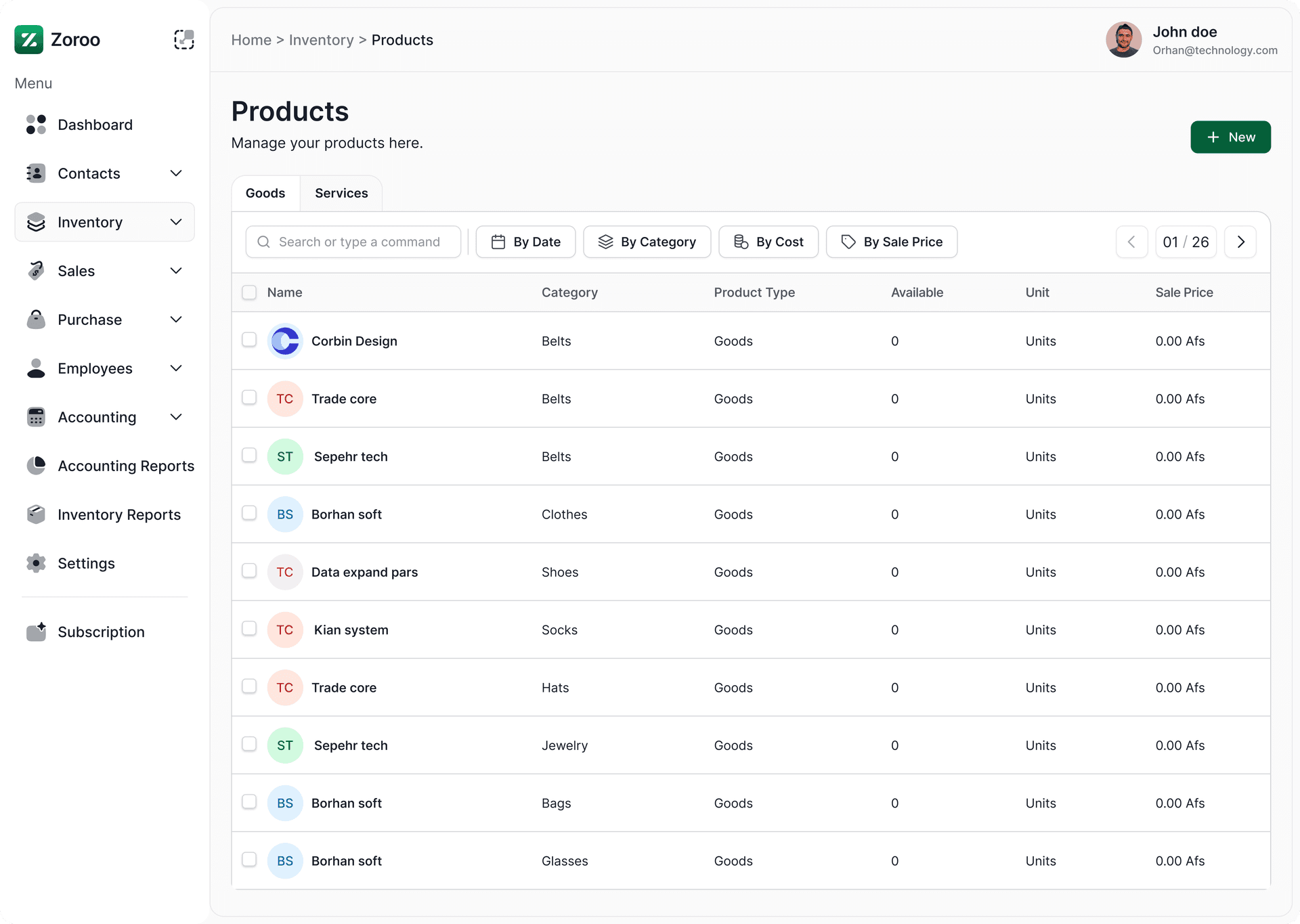1300x924 pixels.
Task: Click the sidebar collapse icon next to Zoroo
Action: (183, 39)
